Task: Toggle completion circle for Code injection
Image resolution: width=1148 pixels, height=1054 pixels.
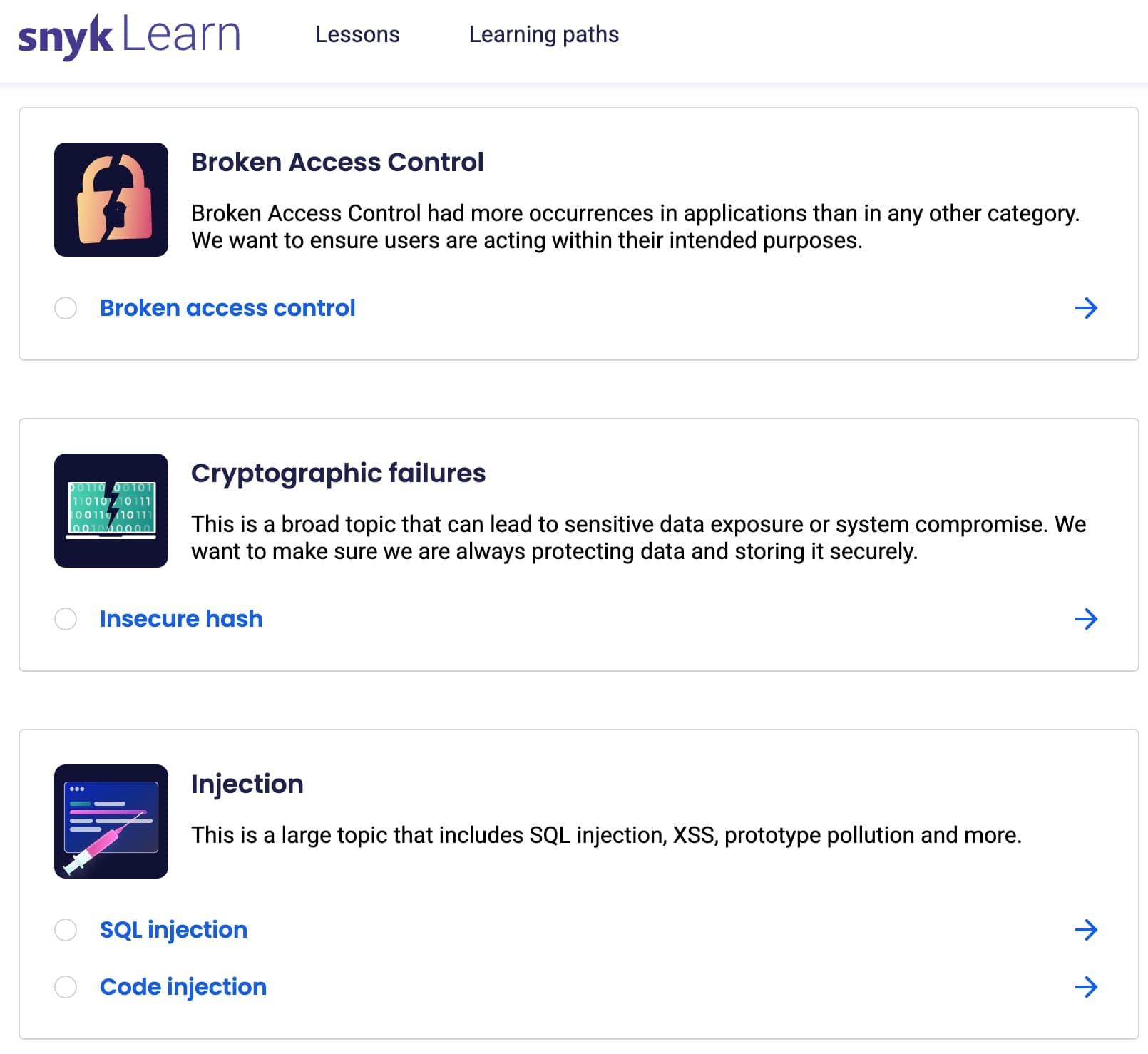Action: point(66,987)
